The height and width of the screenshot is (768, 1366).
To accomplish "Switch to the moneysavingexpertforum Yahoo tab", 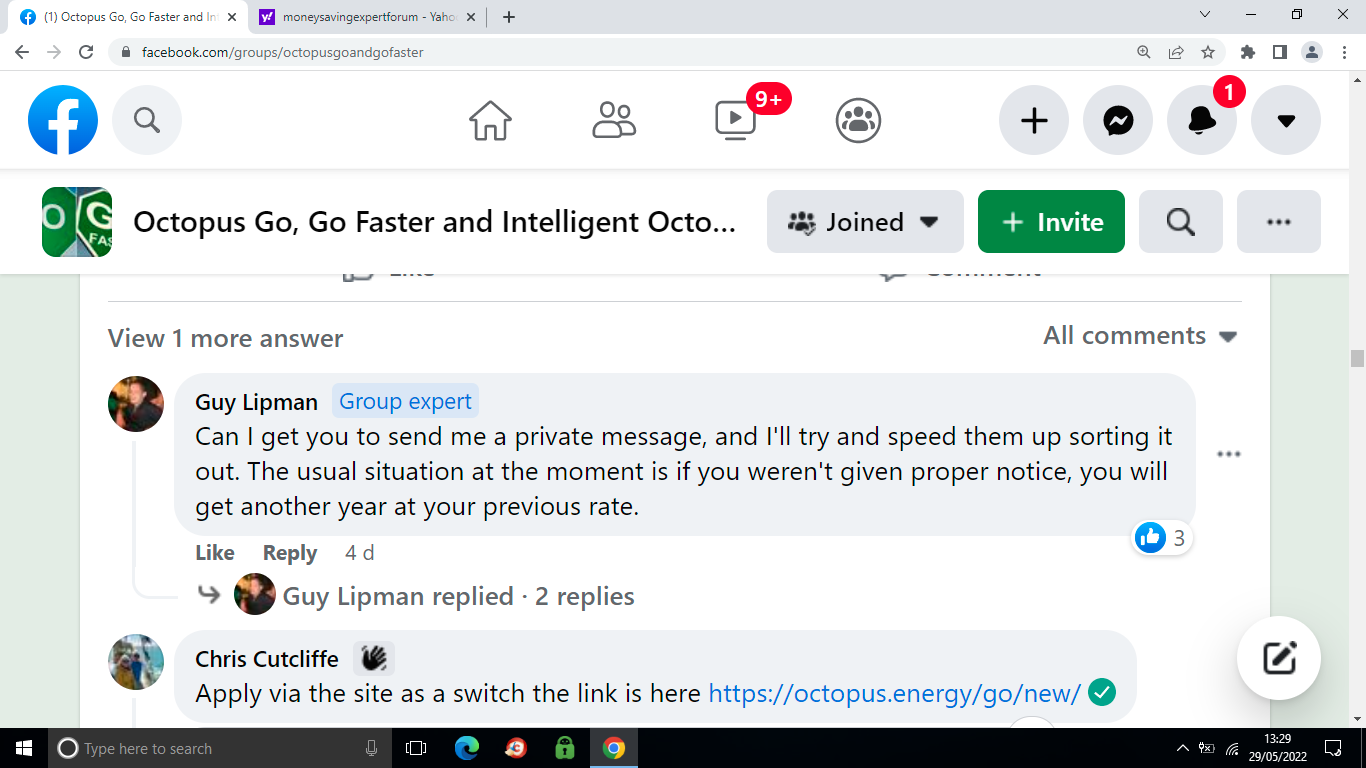I will pos(363,17).
